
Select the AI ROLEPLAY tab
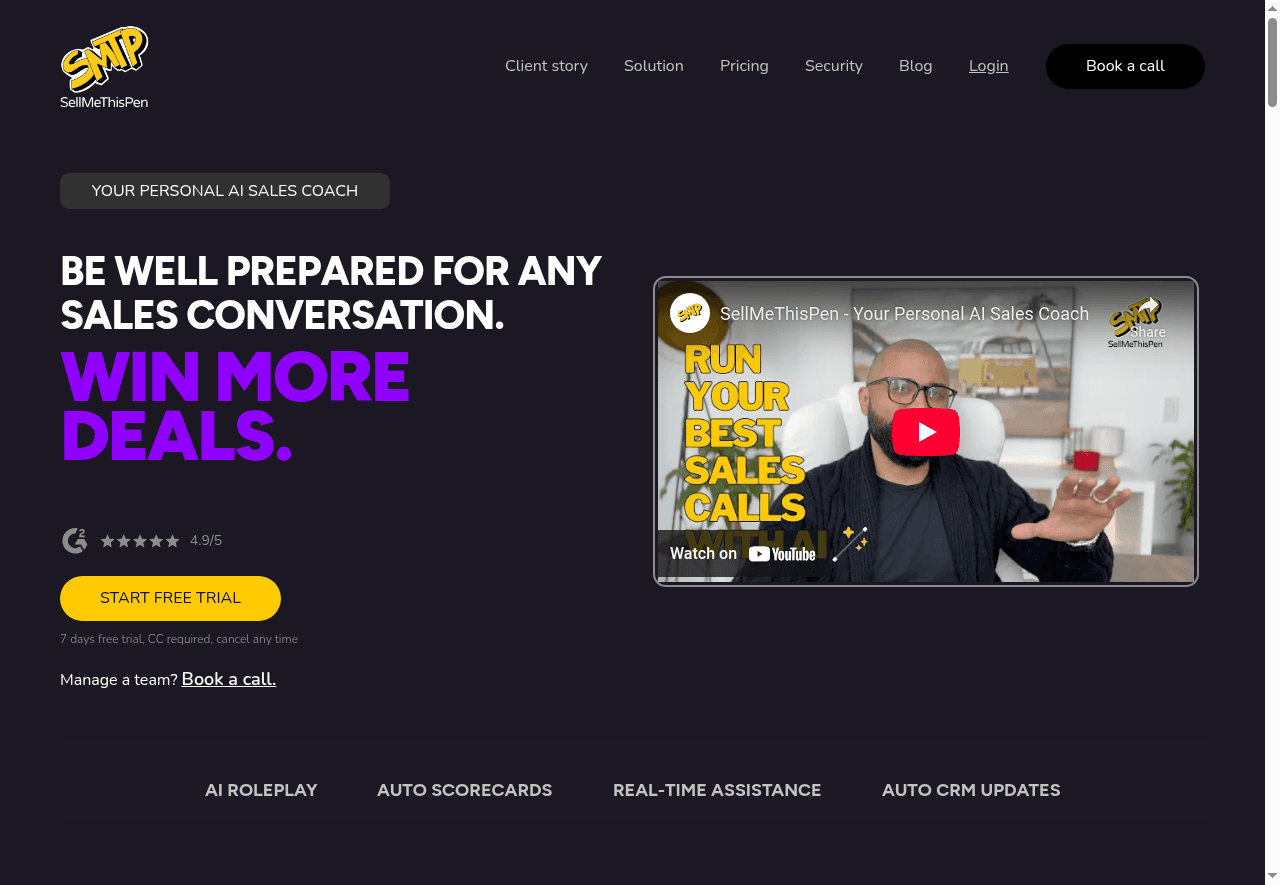click(261, 790)
